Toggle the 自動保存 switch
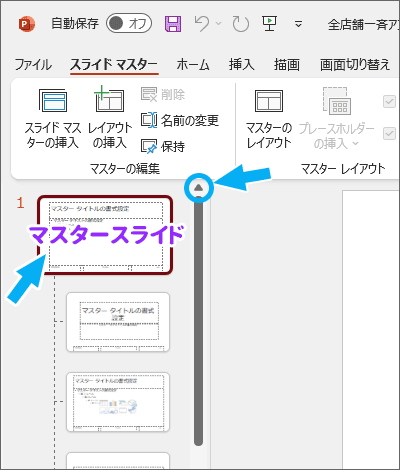The width and height of the screenshot is (400, 470). pos(129,24)
